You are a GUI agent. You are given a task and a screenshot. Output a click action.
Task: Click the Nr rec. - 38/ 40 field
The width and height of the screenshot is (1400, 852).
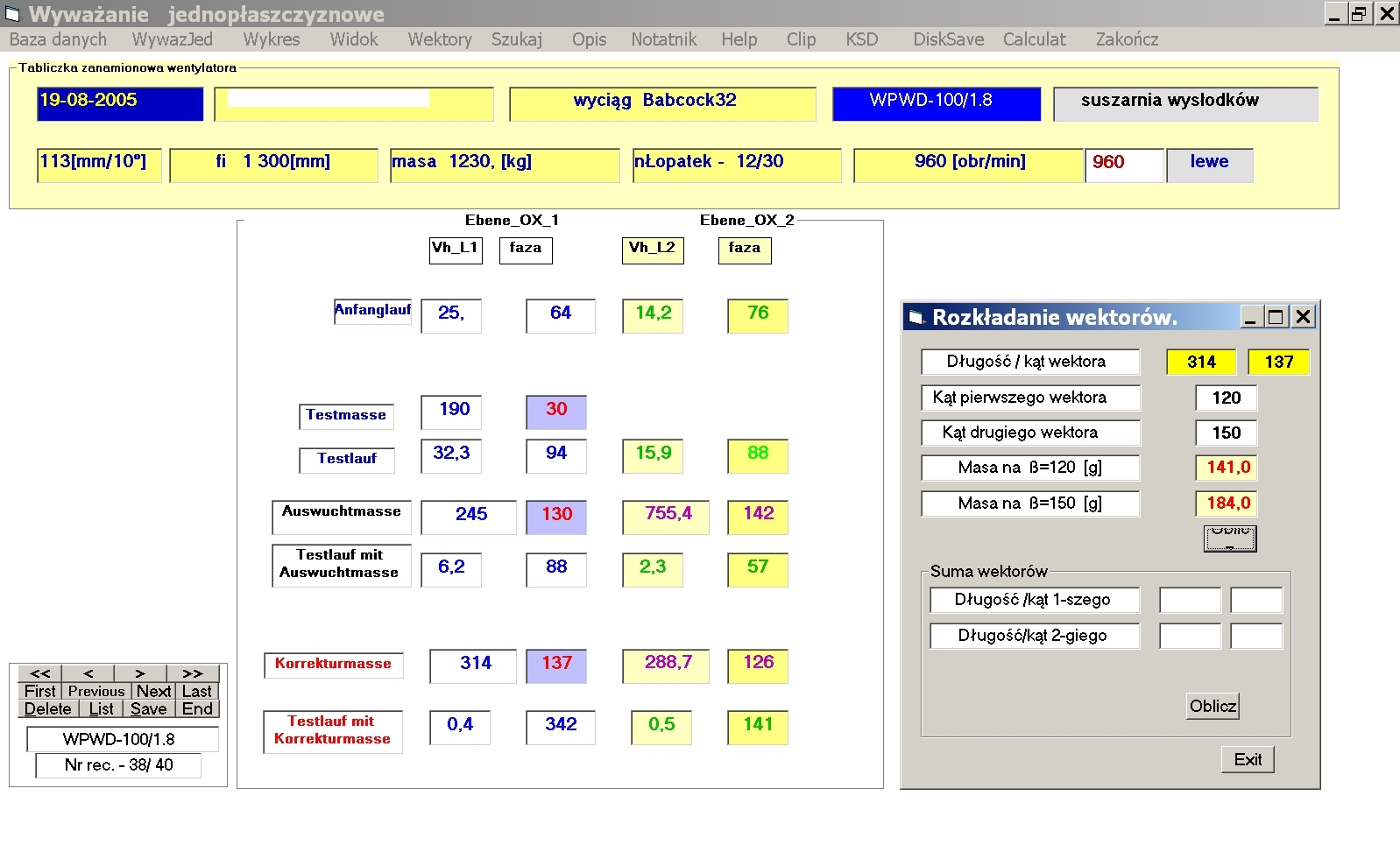click(x=118, y=765)
